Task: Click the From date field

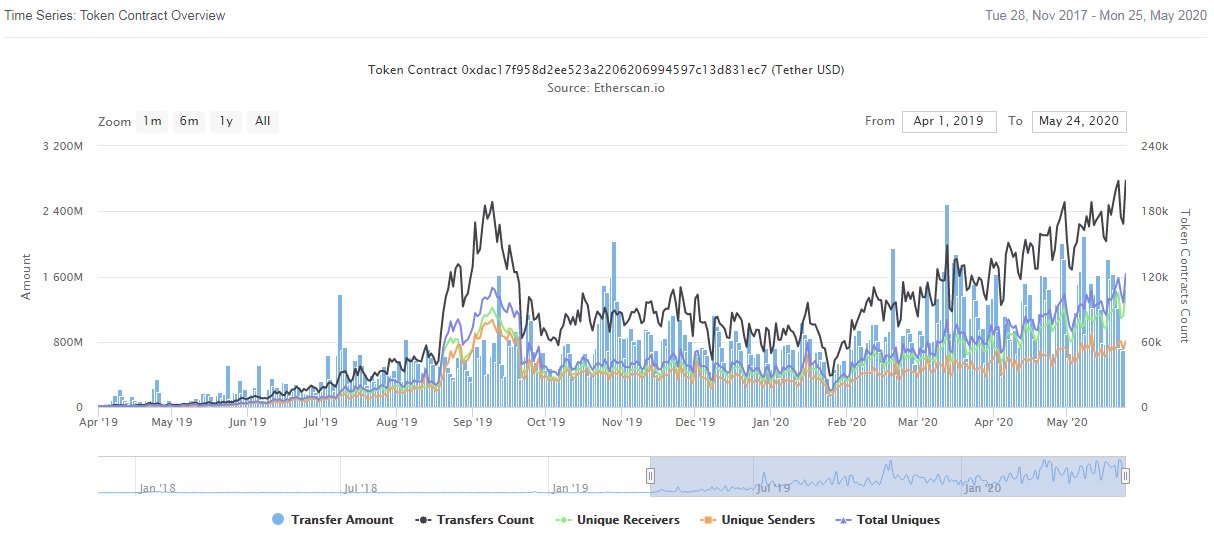Action: coord(949,121)
